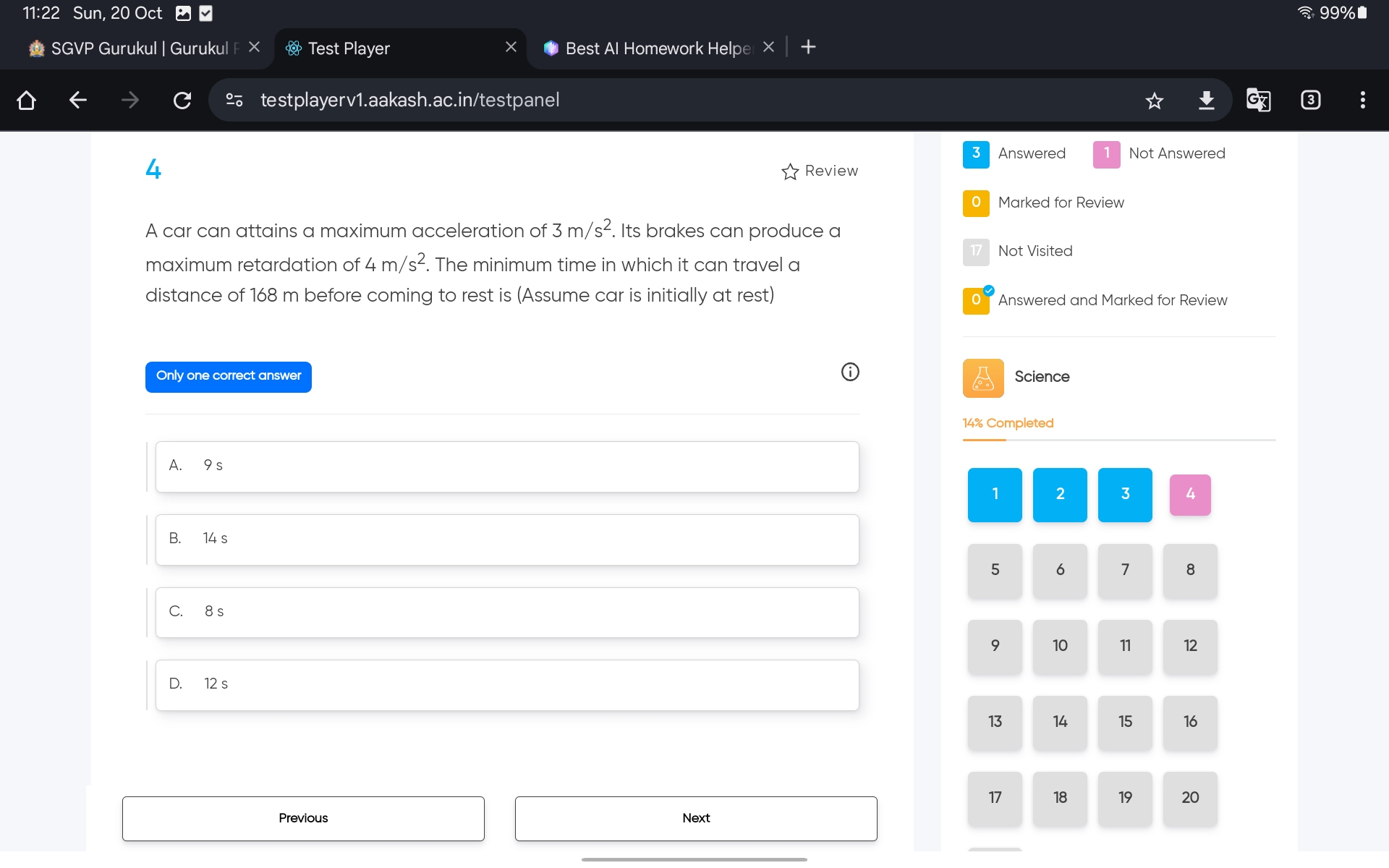Jump to question 6 in palette
Viewport: 1389px width, 868px height.
[x=1060, y=571]
